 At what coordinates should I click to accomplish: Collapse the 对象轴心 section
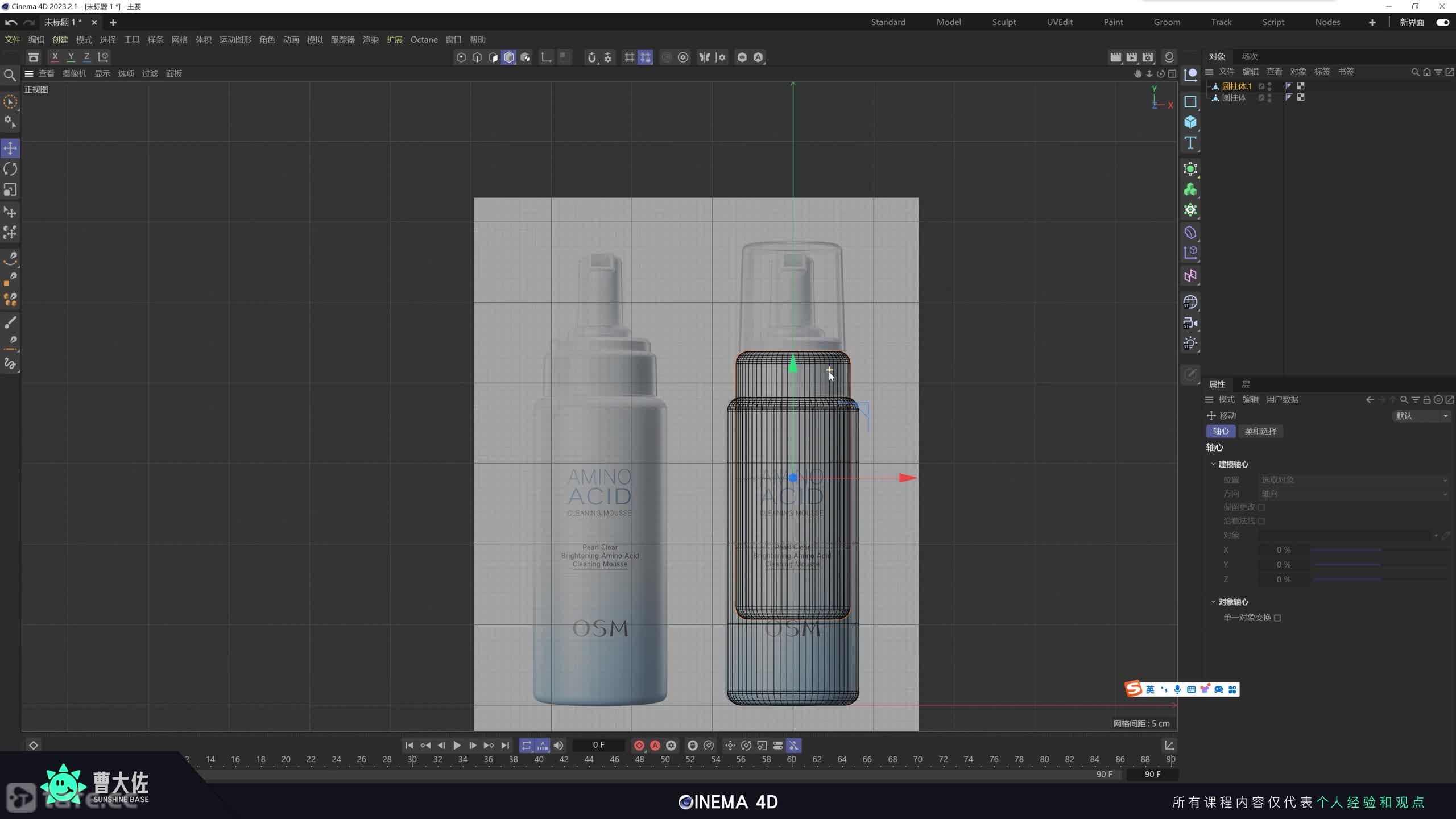tap(1213, 602)
